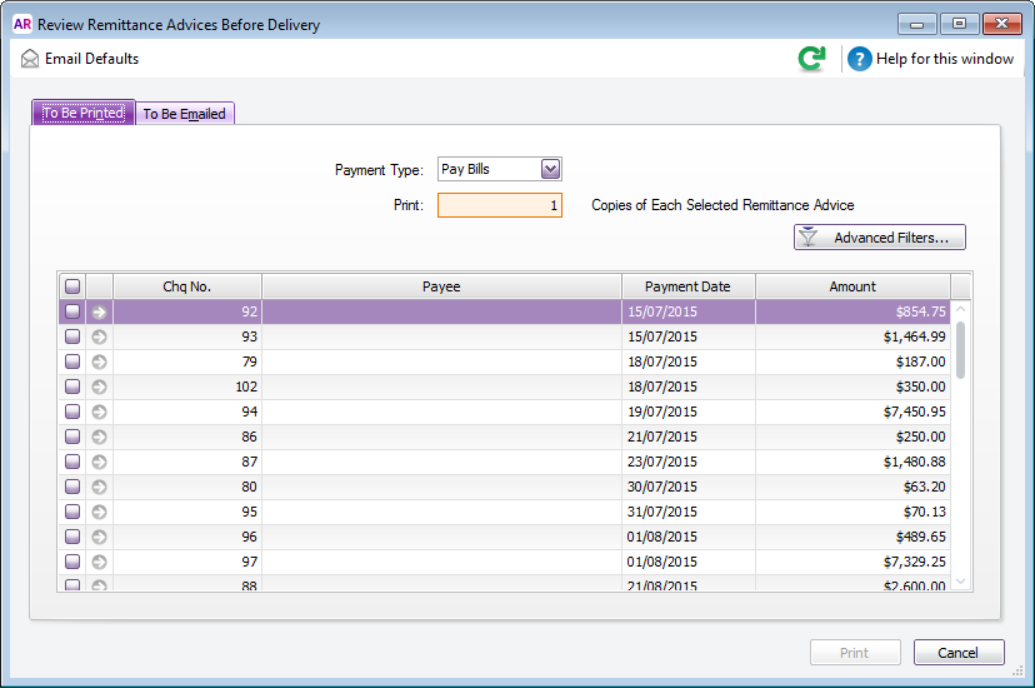Tick checkbox for cheque 102
Image resolution: width=1035 pixels, height=688 pixels.
[73, 387]
